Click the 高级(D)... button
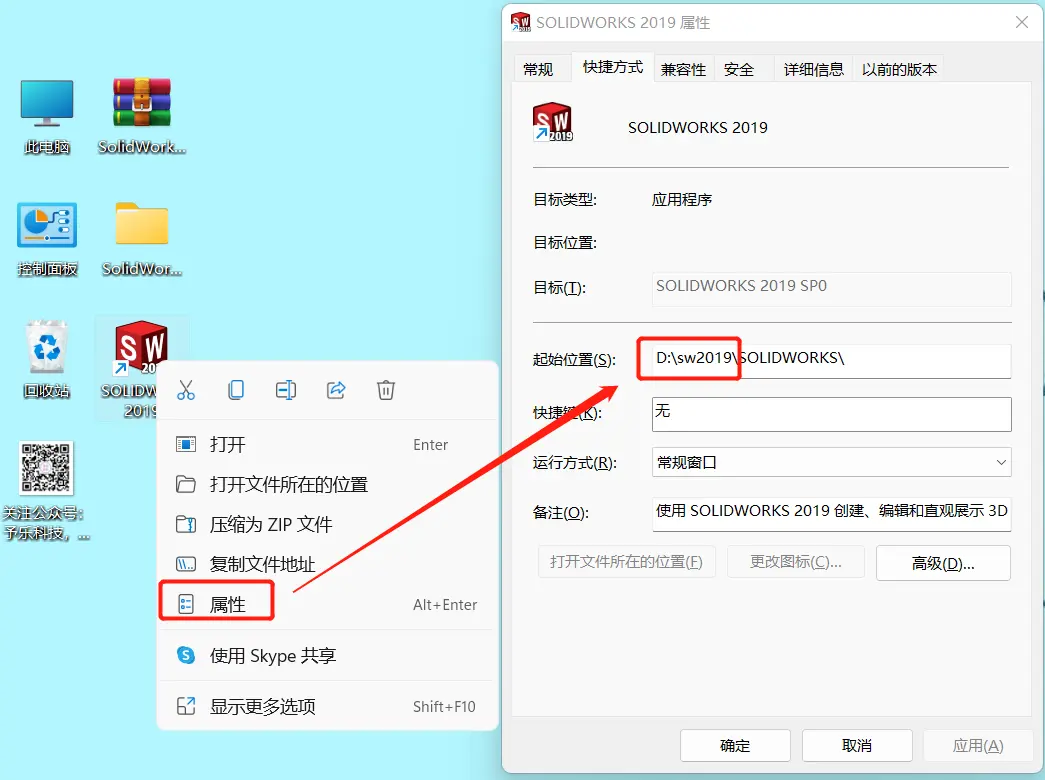Image resolution: width=1045 pixels, height=780 pixels. pos(943,563)
